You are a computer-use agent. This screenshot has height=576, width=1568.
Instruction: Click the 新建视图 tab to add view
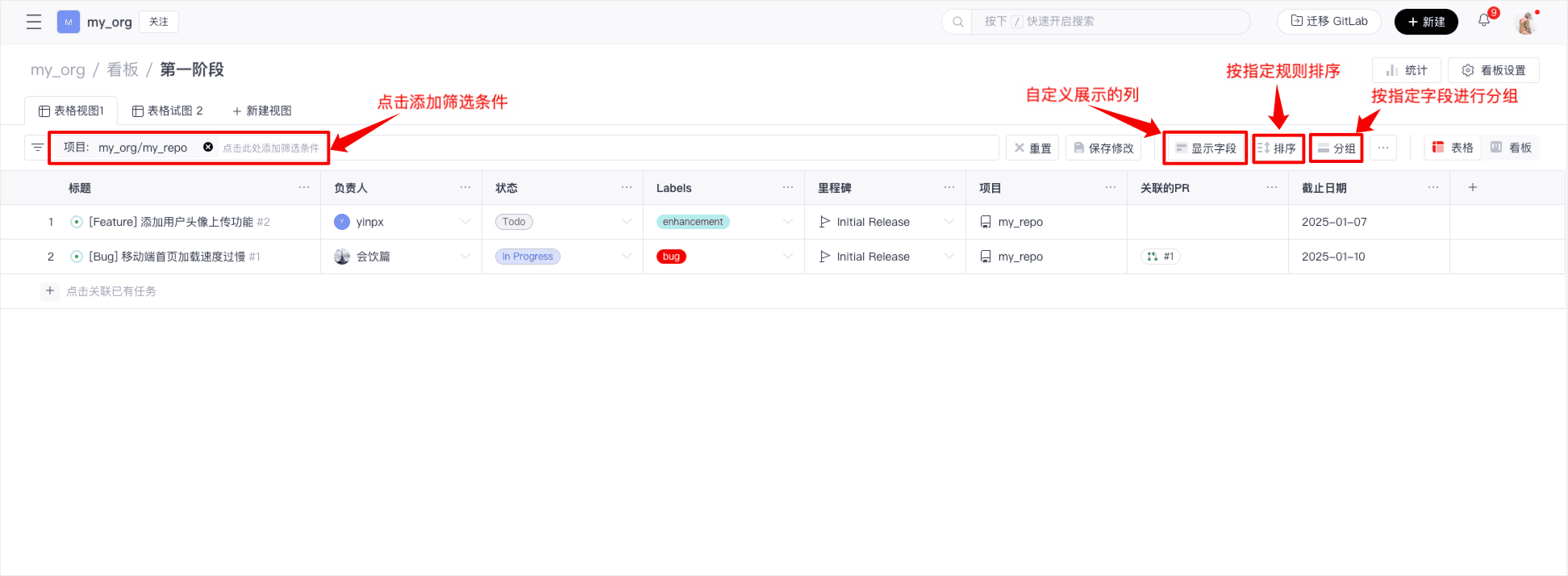click(262, 111)
